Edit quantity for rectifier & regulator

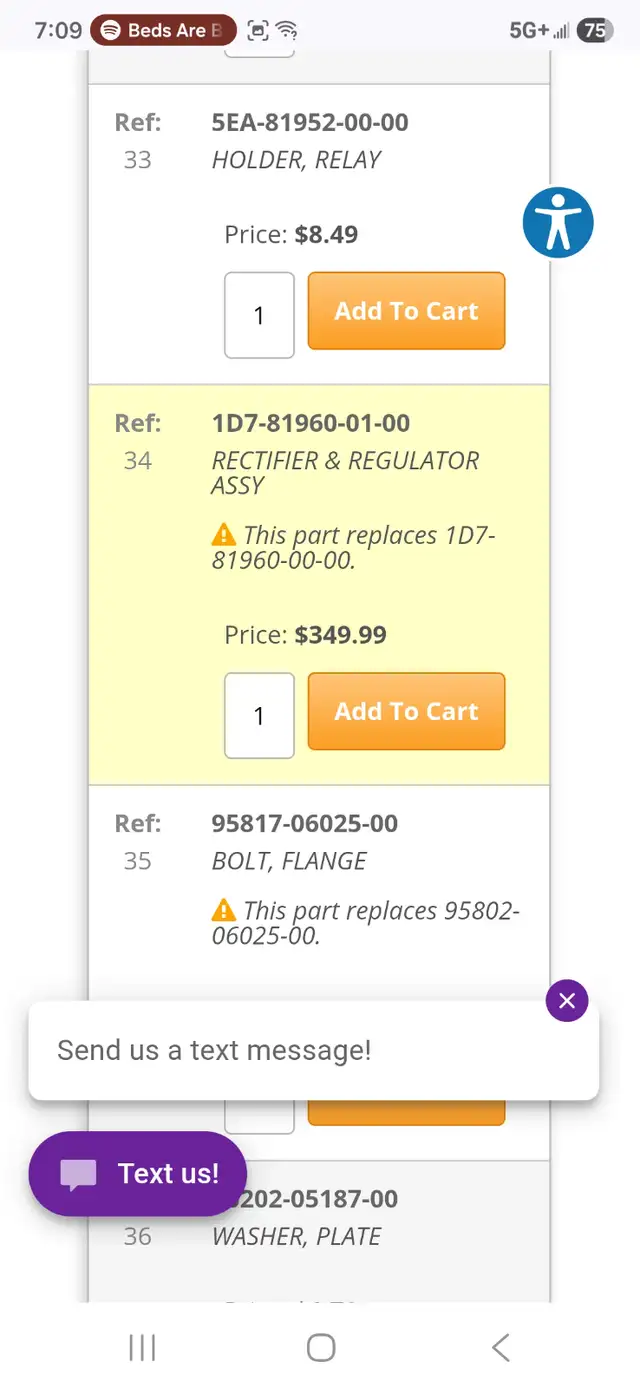[259, 715]
